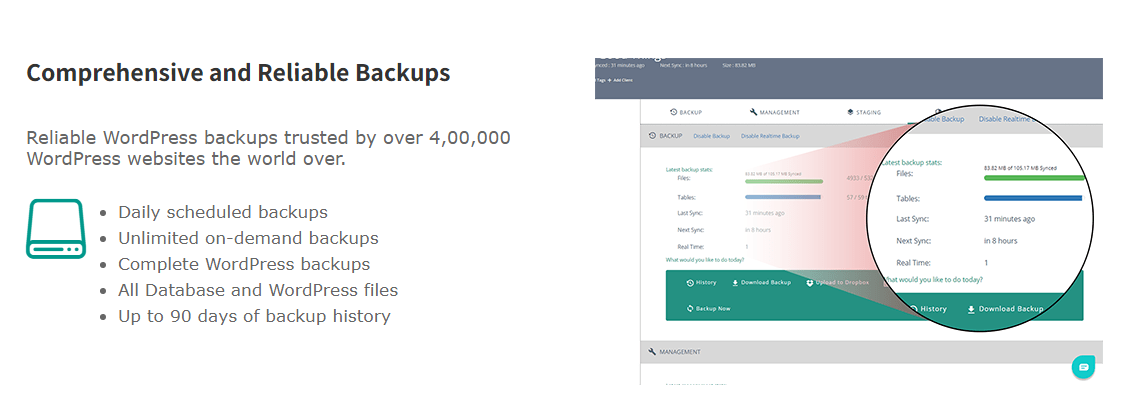Click the 'Complete WordPress backups' bullet

tap(244, 264)
